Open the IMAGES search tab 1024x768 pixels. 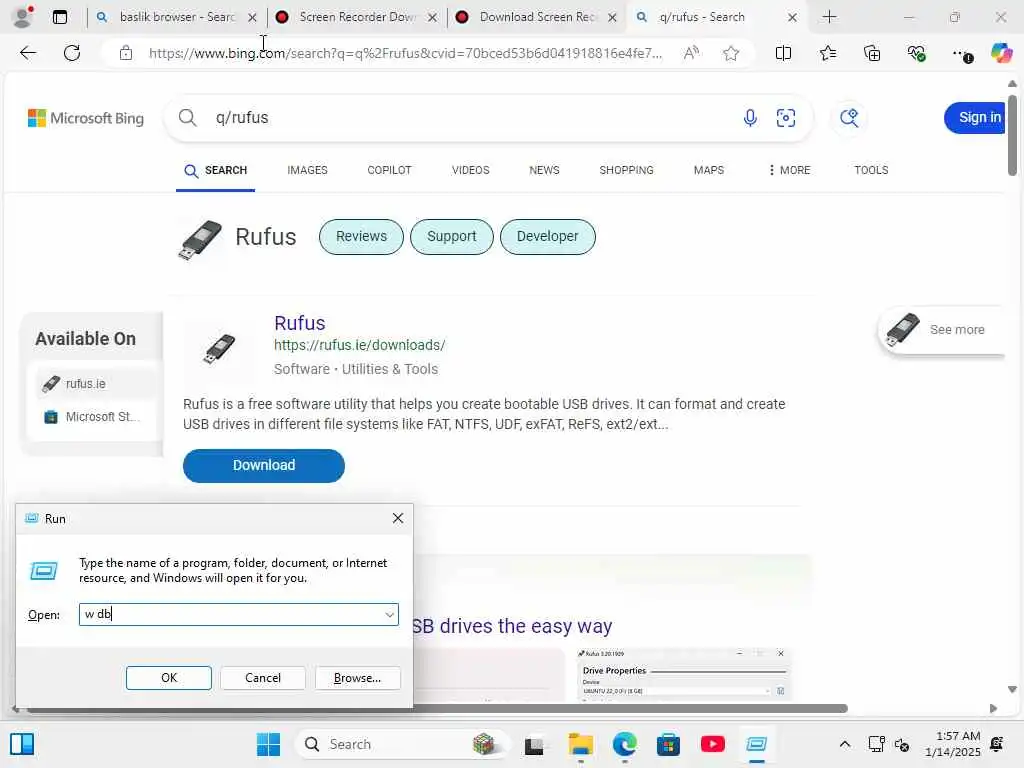tap(307, 170)
